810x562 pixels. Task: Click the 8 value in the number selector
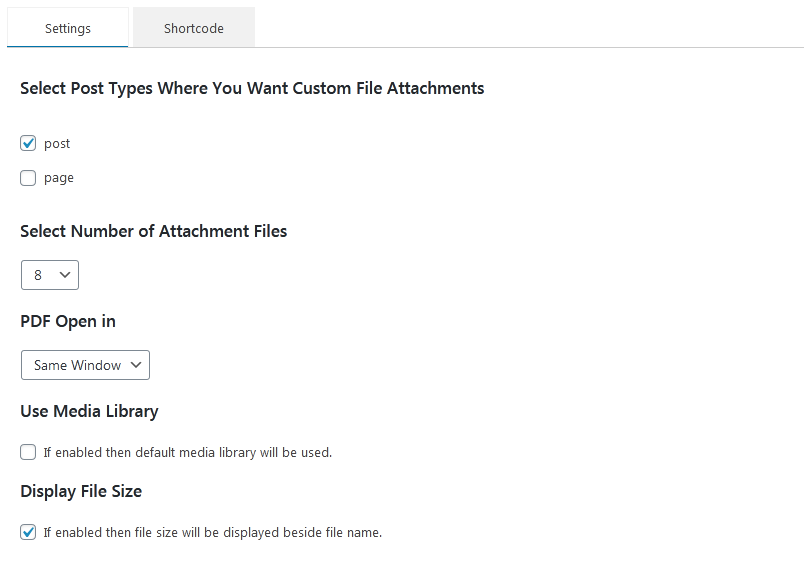[38, 274]
